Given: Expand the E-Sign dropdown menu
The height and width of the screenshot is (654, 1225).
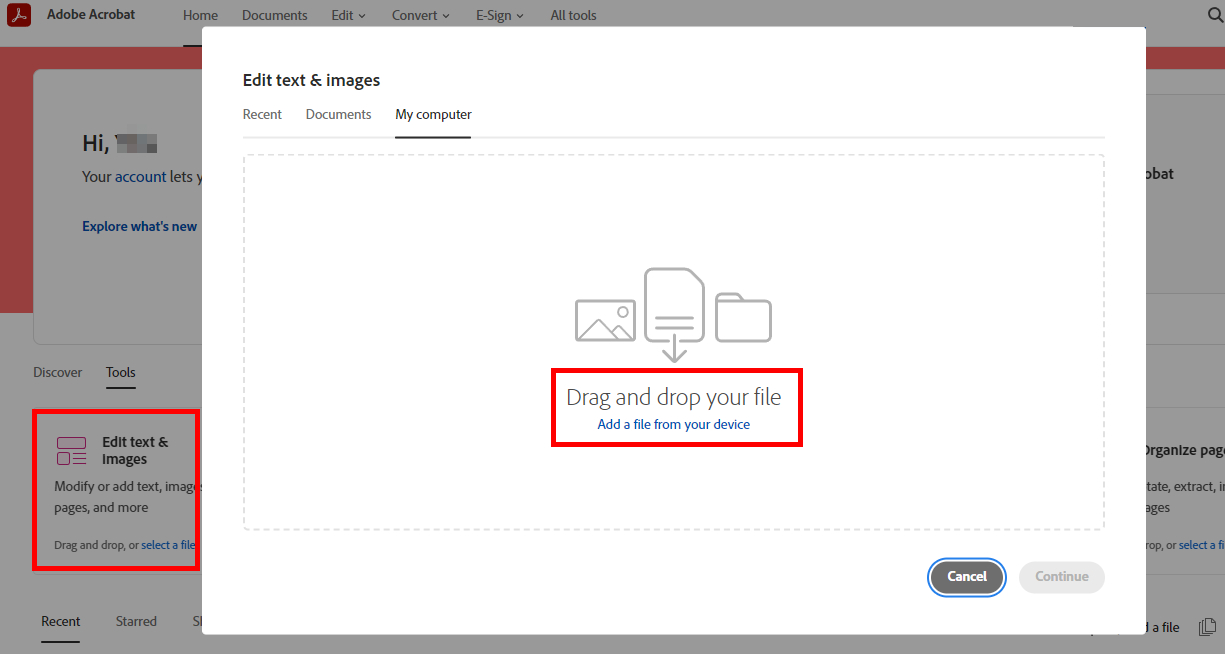Looking at the screenshot, I should click(x=500, y=16).
